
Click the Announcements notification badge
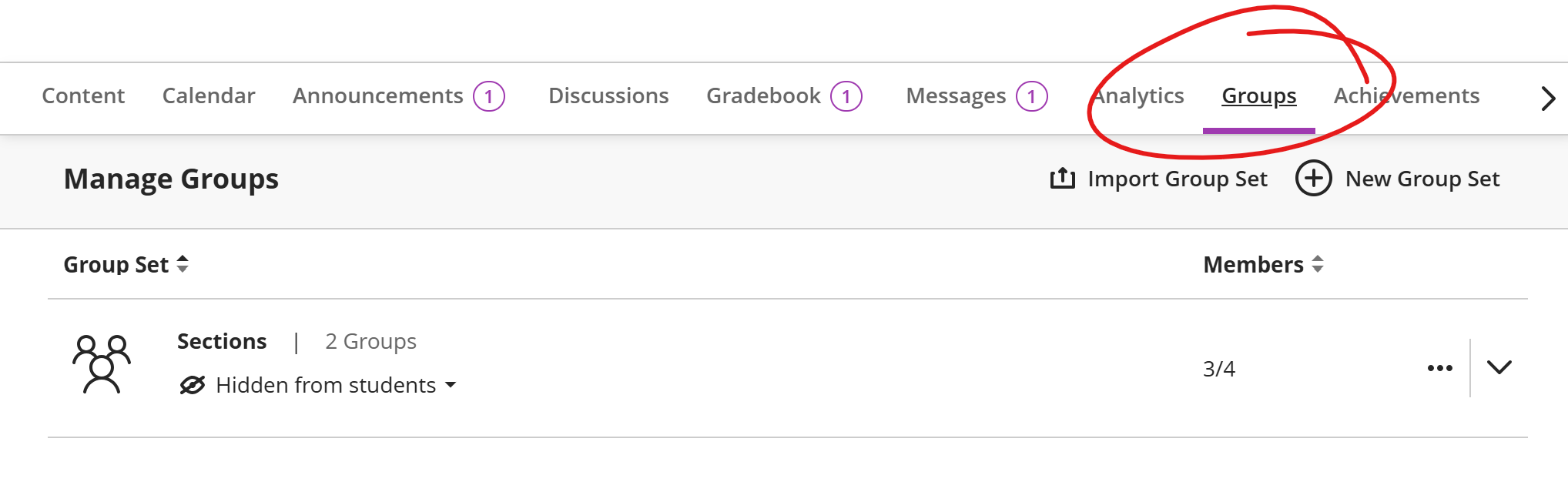(x=489, y=96)
